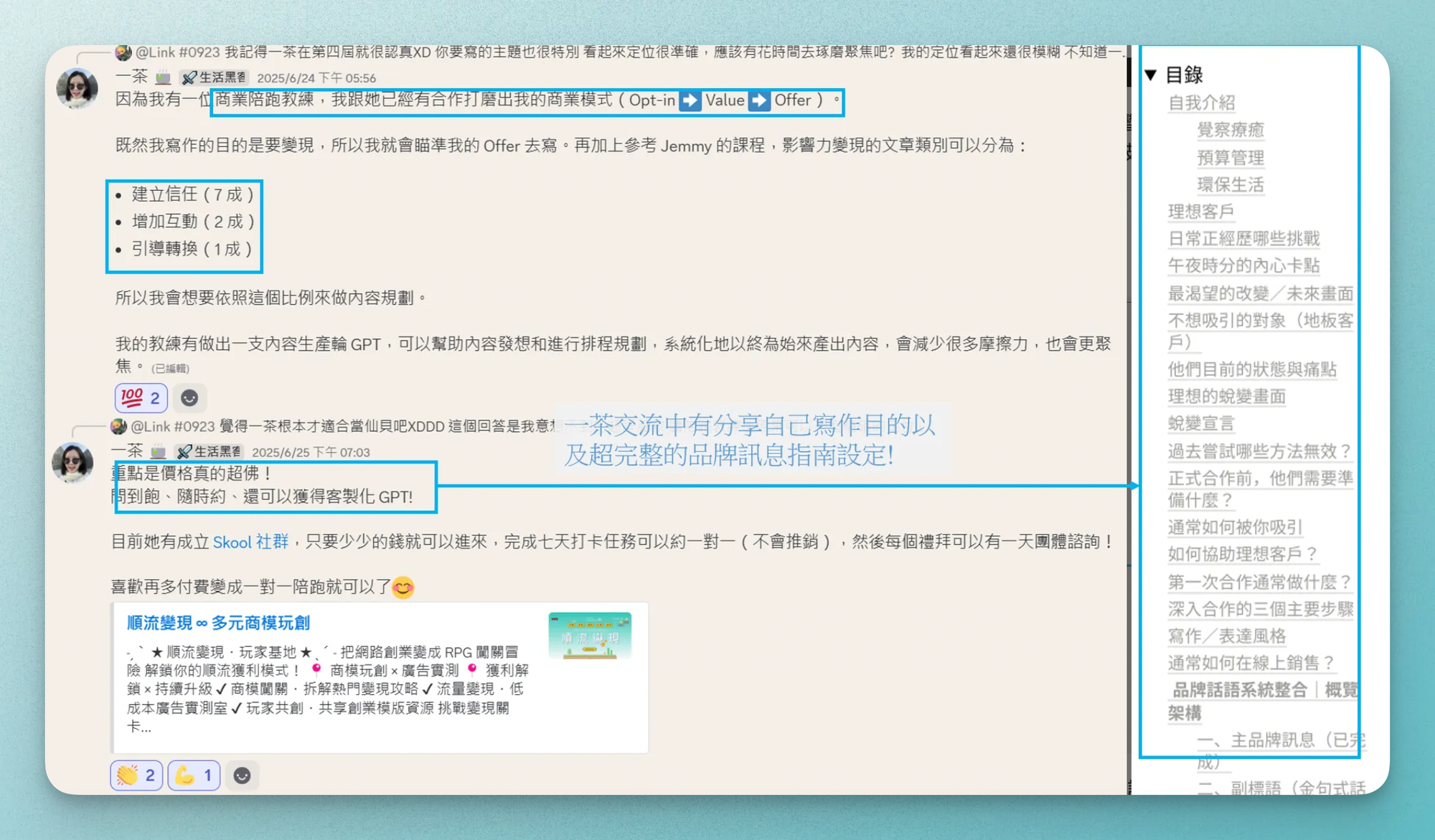The height and width of the screenshot is (840, 1435).
Task: Click the clapping hands reaction
Action: 136,775
